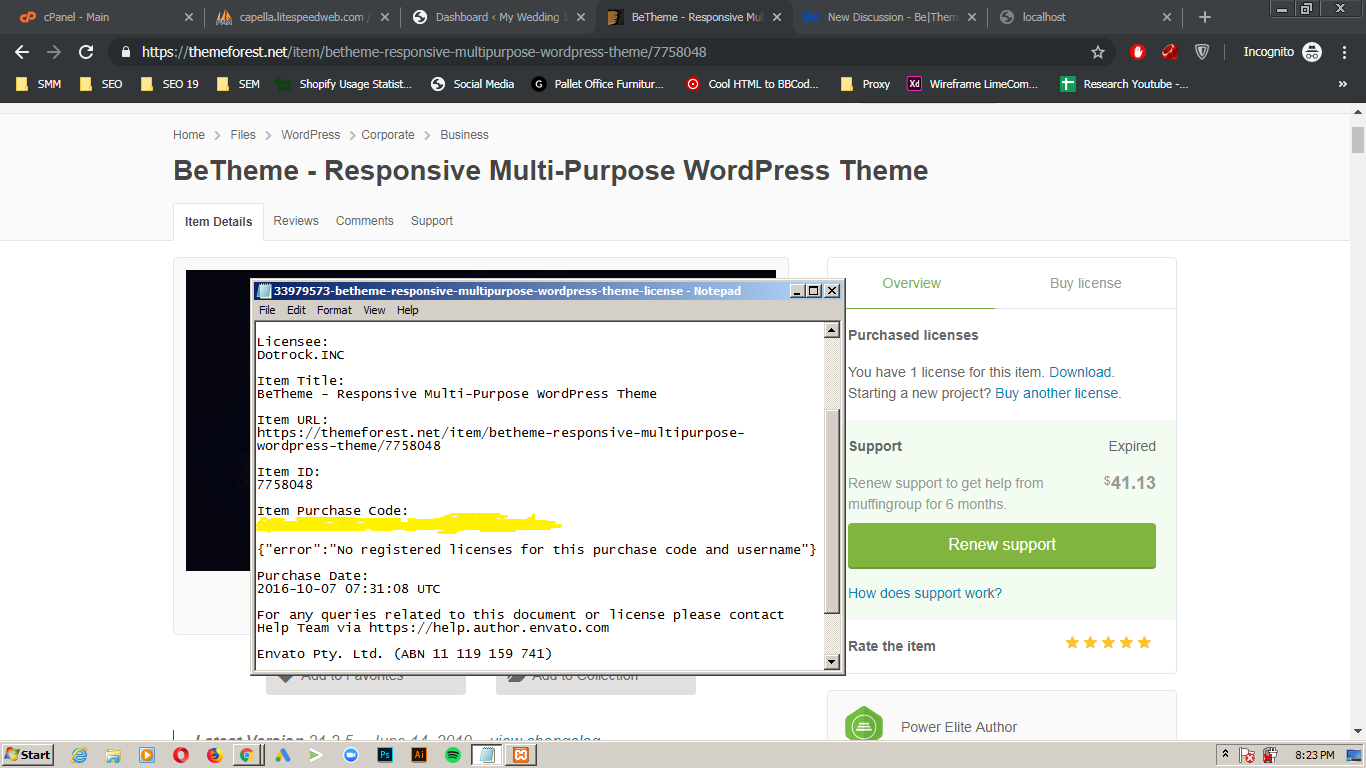Show more bookmarks with double chevron
Image resolution: width=1366 pixels, height=768 pixels.
[1343, 84]
